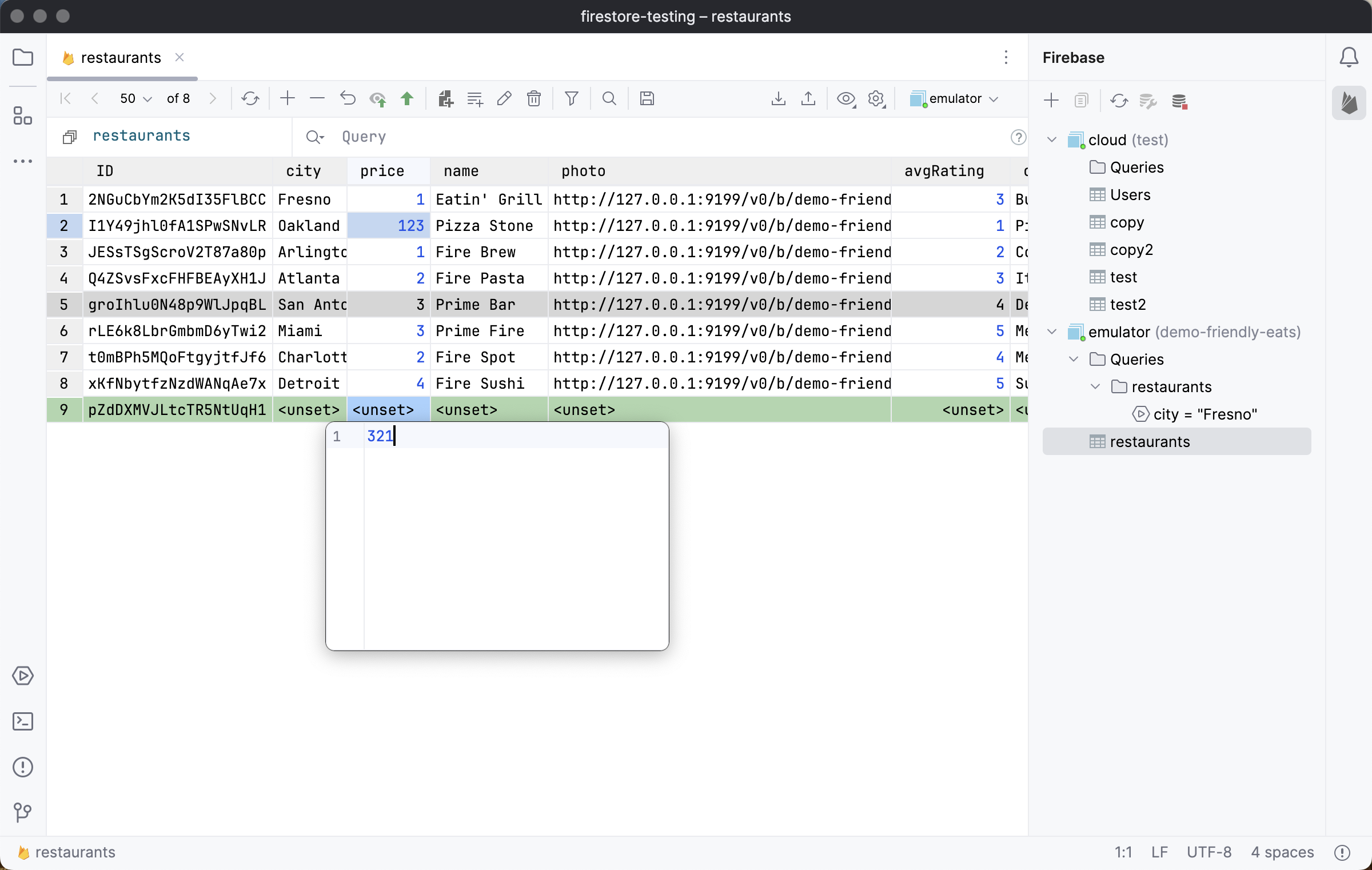Click the green Submit arrow icon
The height and width of the screenshot is (870, 1372).
(407, 98)
